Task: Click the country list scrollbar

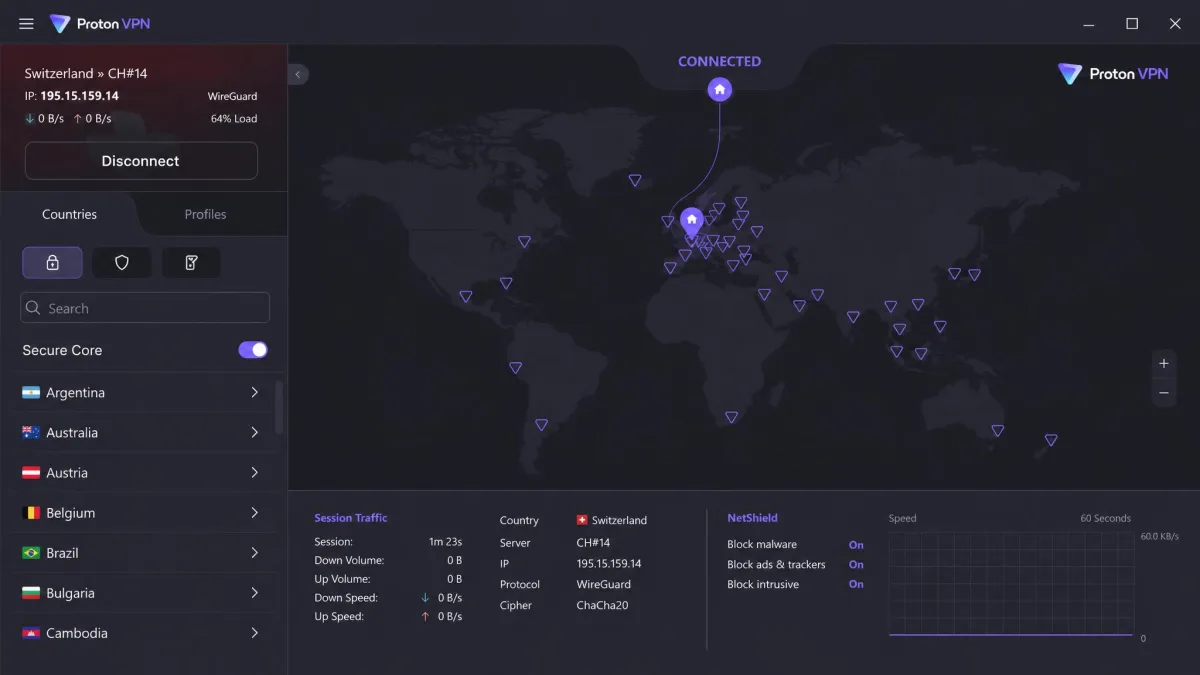Action: tap(279, 407)
